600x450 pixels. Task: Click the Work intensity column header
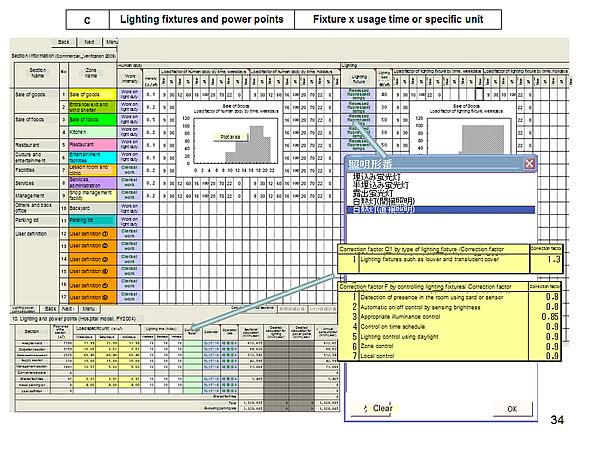pyautogui.click(x=129, y=79)
